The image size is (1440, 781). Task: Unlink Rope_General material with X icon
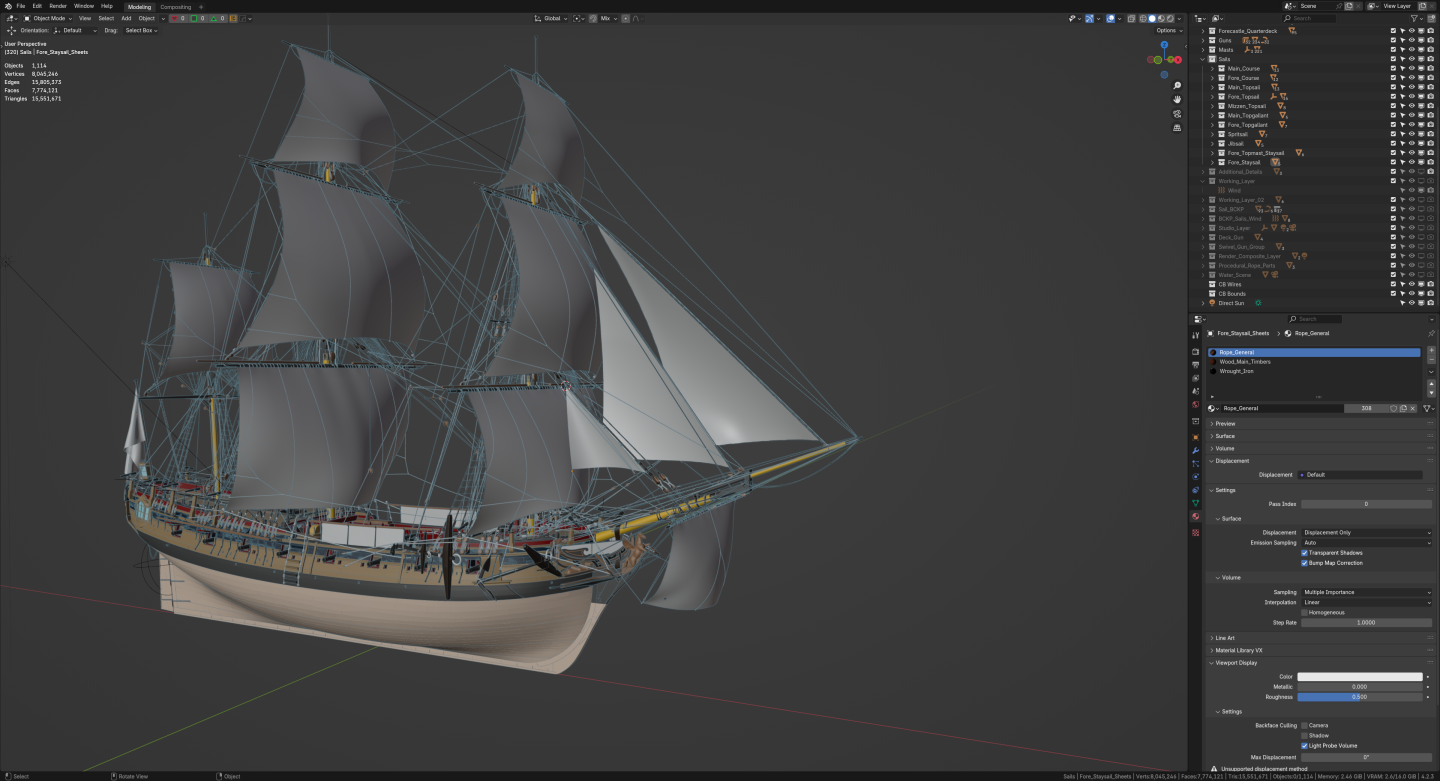click(x=1412, y=408)
